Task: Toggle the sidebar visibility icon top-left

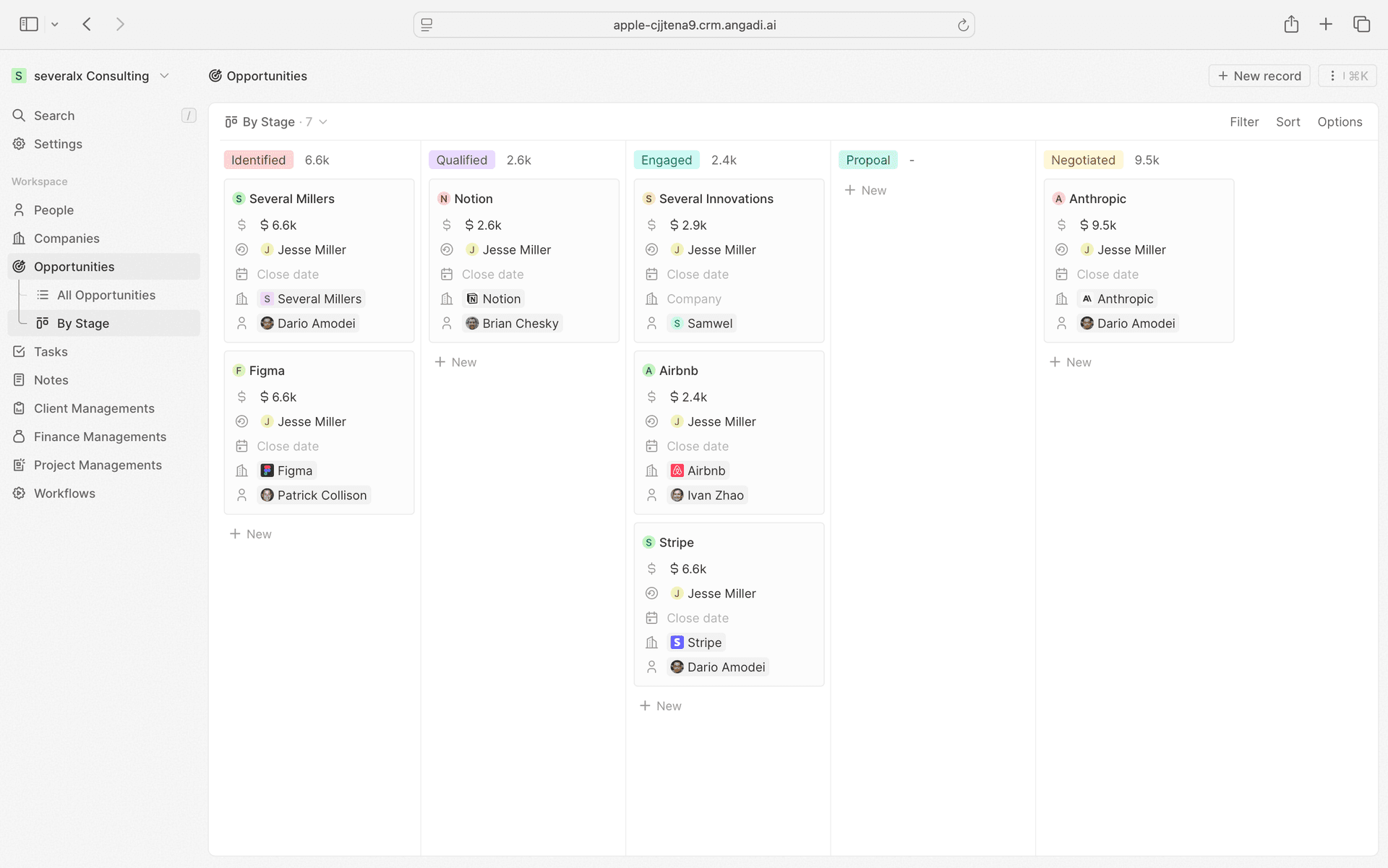Action: [28, 24]
